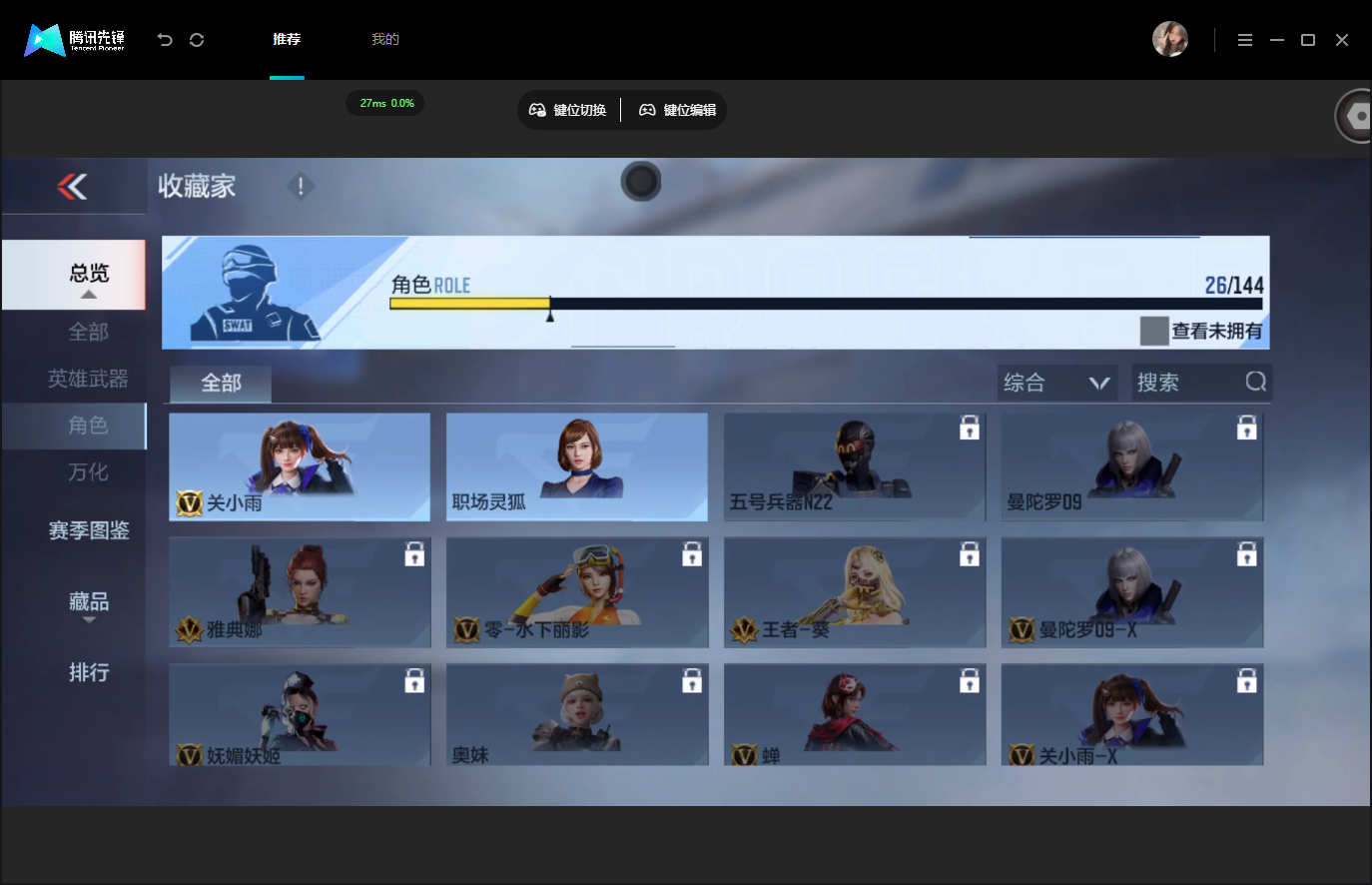This screenshot has width=1372, height=885.
Task: Click the lock icon on 奥妹 card
Action: pyautogui.click(x=692, y=681)
